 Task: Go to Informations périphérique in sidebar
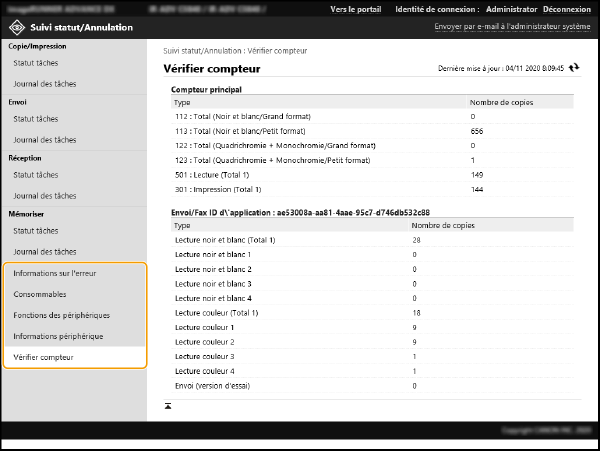click(58, 336)
